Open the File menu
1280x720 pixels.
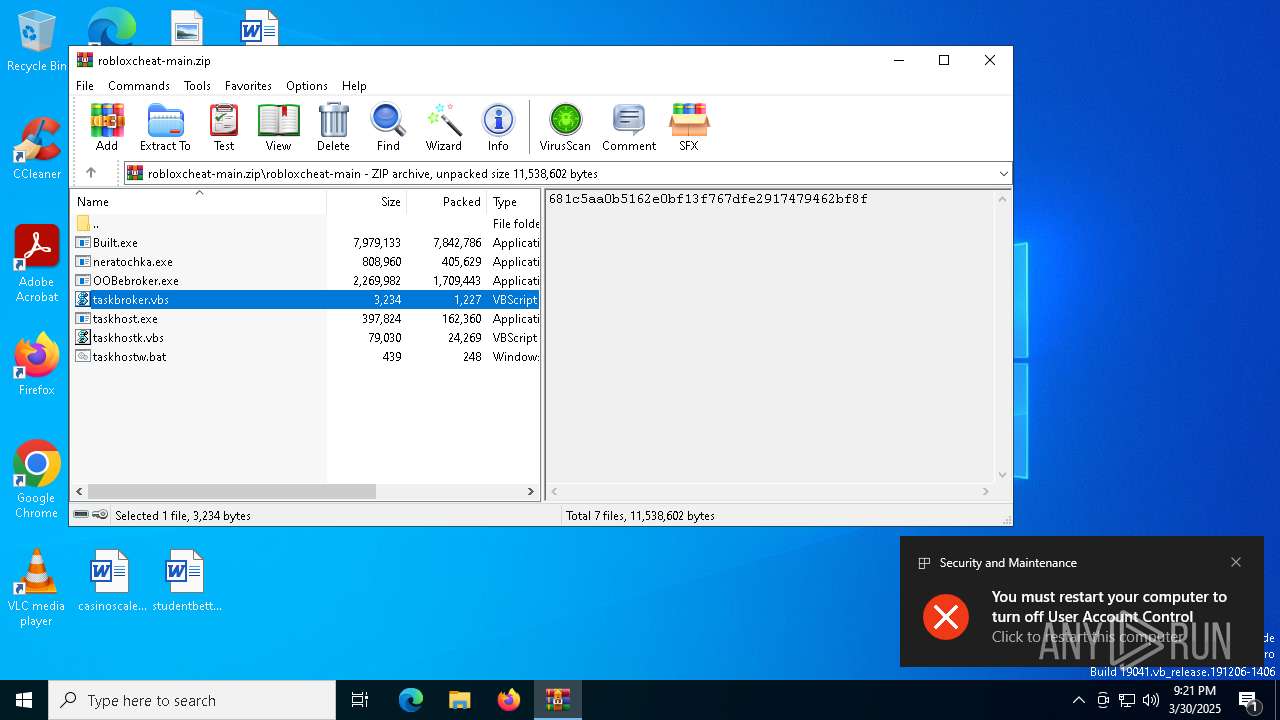[x=85, y=86]
